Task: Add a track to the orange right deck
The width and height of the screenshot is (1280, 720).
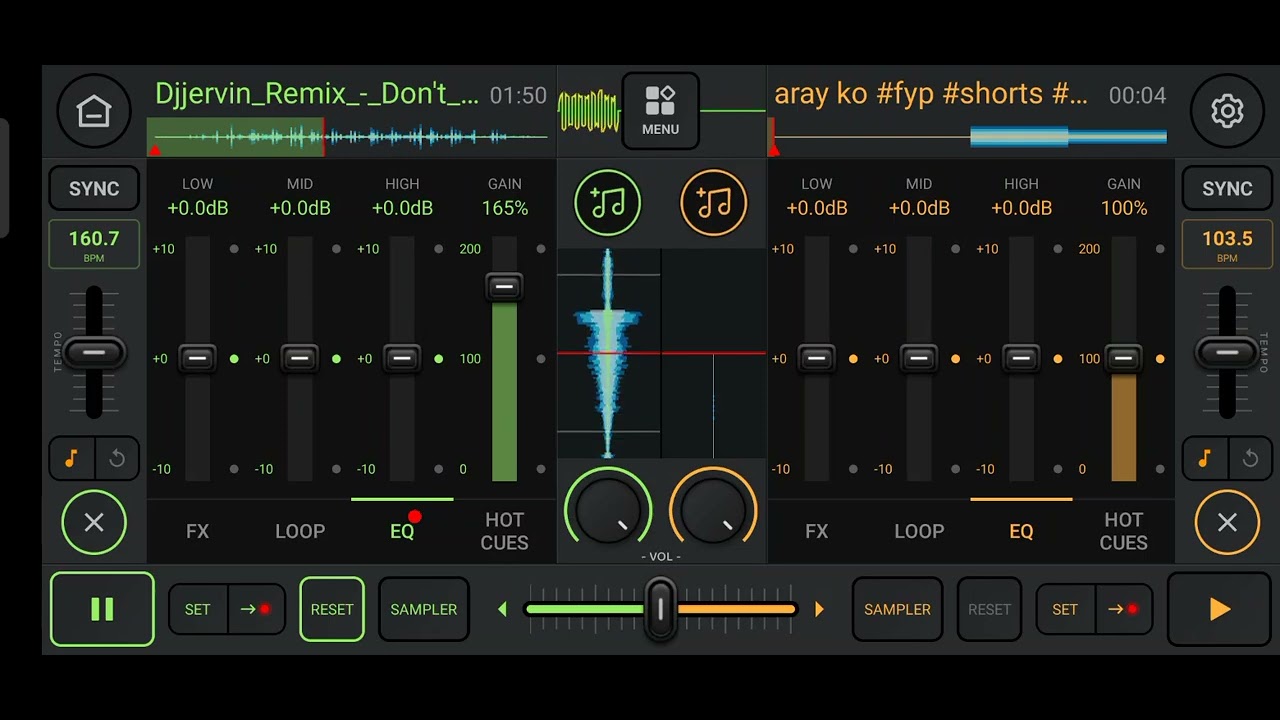Action: 713,203
